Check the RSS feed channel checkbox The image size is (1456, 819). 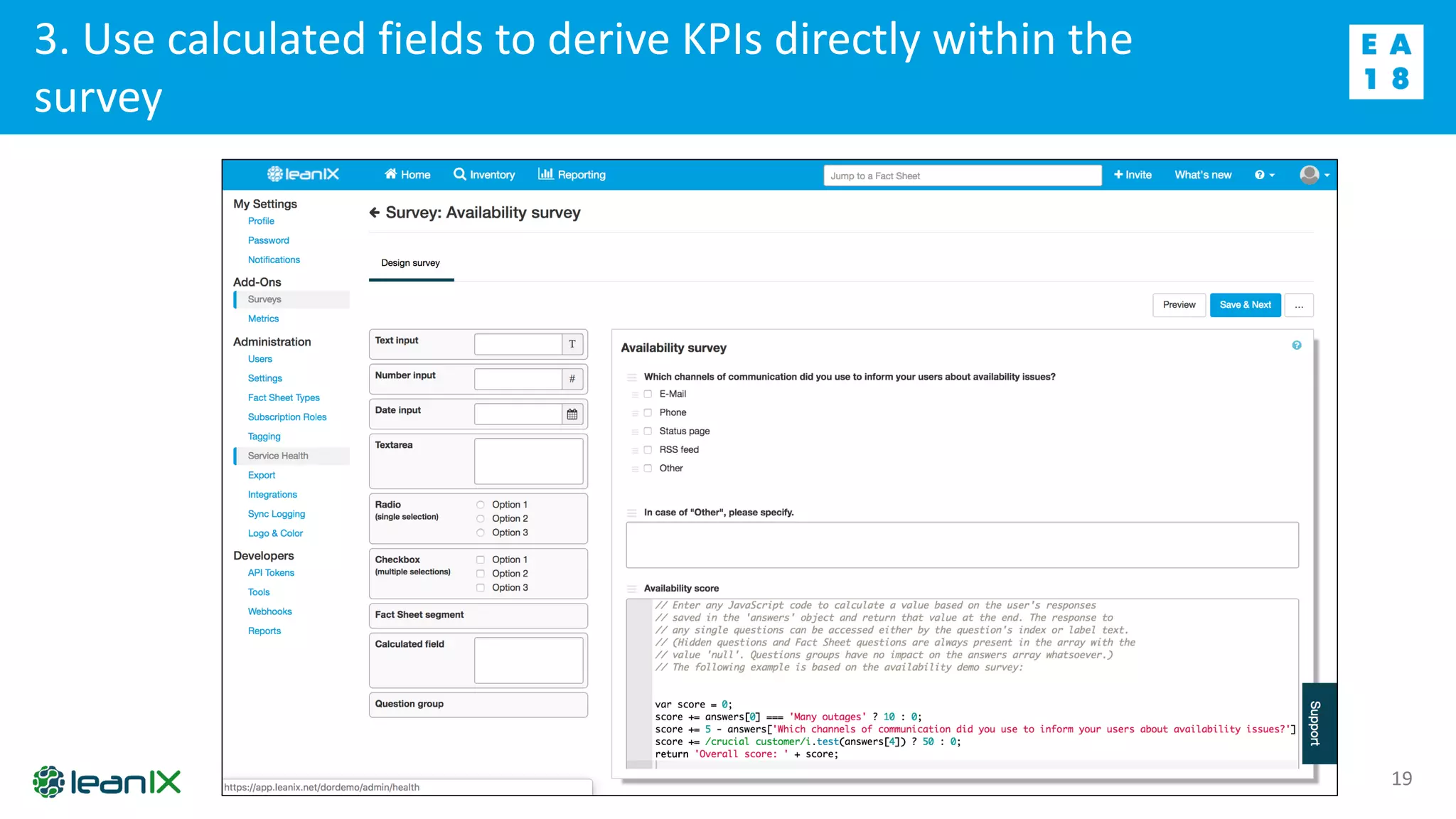pyautogui.click(x=648, y=449)
